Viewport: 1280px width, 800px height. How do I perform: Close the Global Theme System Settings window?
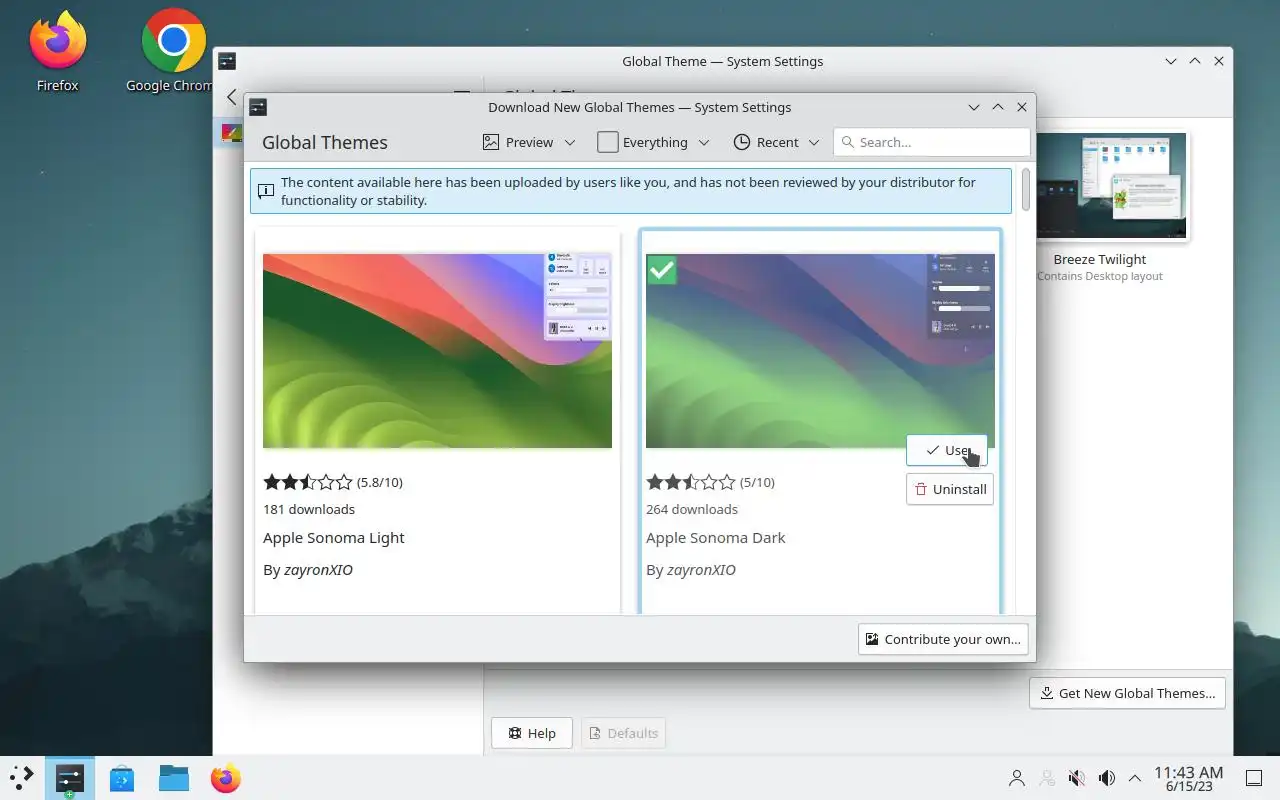pyautogui.click(x=1219, y=61)
